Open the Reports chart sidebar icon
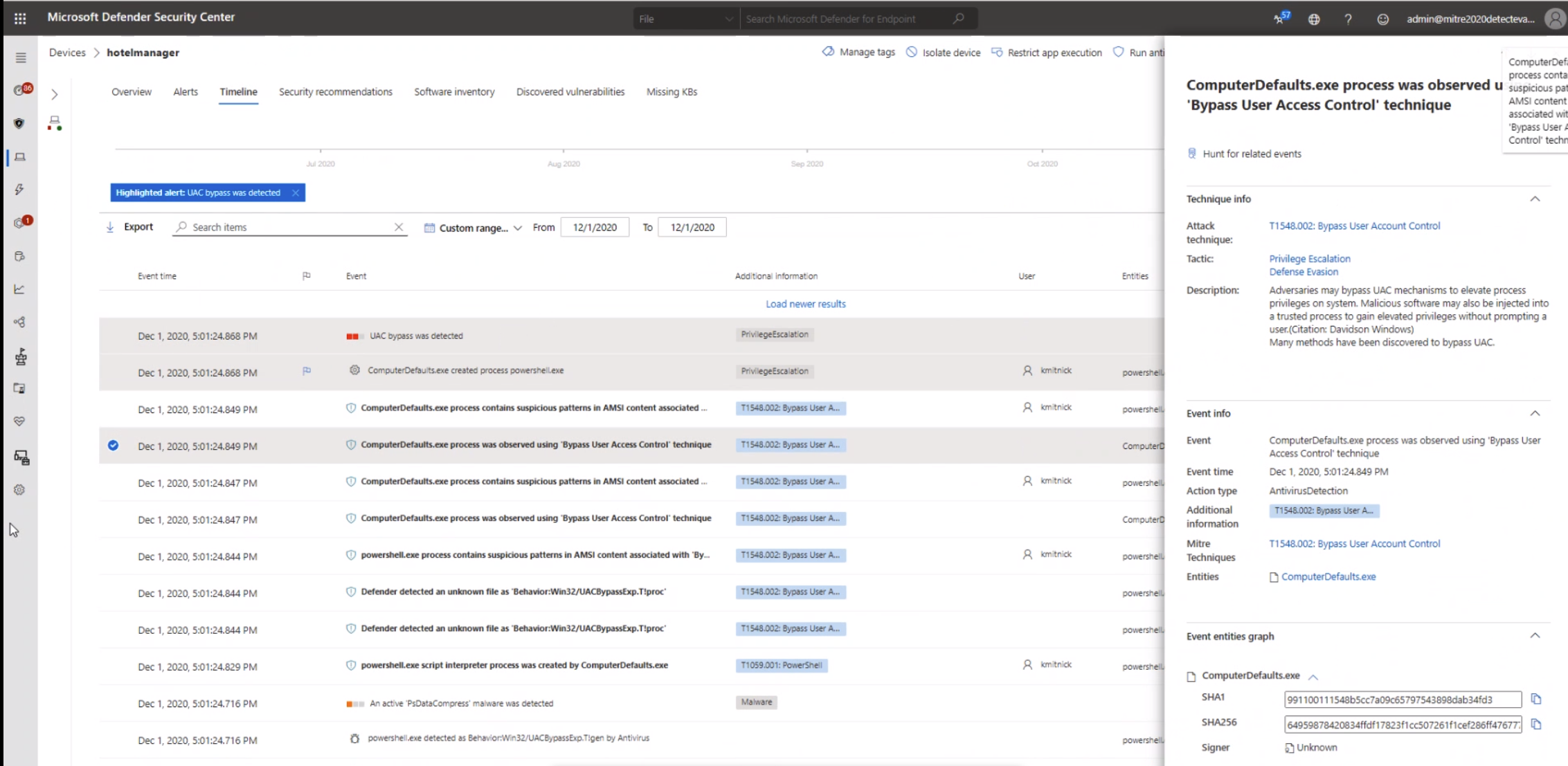Viewport: 1568px width, 766px height. (19, 289)
